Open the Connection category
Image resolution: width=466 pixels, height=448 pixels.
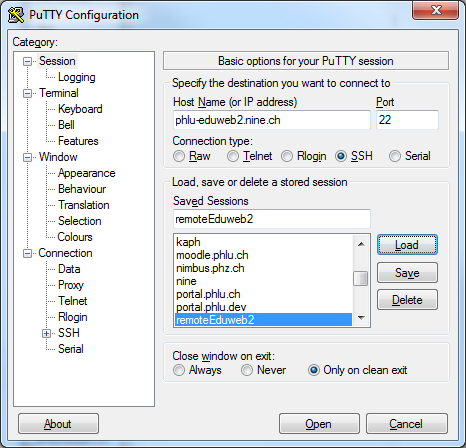pyautogui.click(x=65, y=253)
